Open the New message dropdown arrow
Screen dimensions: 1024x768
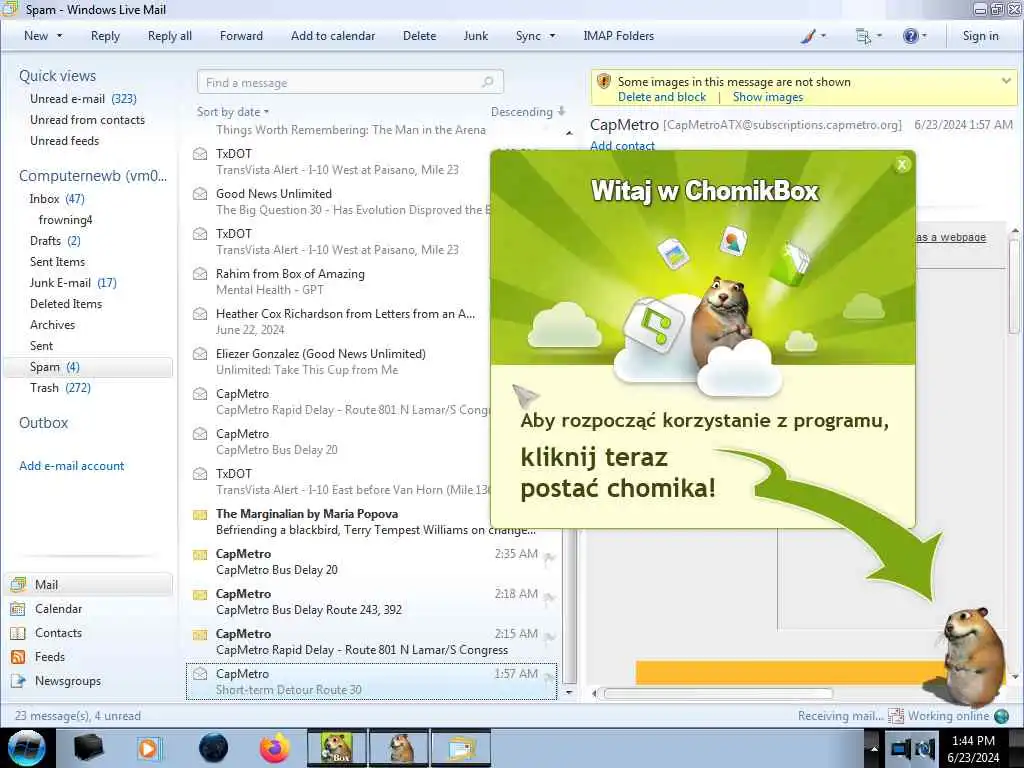point(59,36)
